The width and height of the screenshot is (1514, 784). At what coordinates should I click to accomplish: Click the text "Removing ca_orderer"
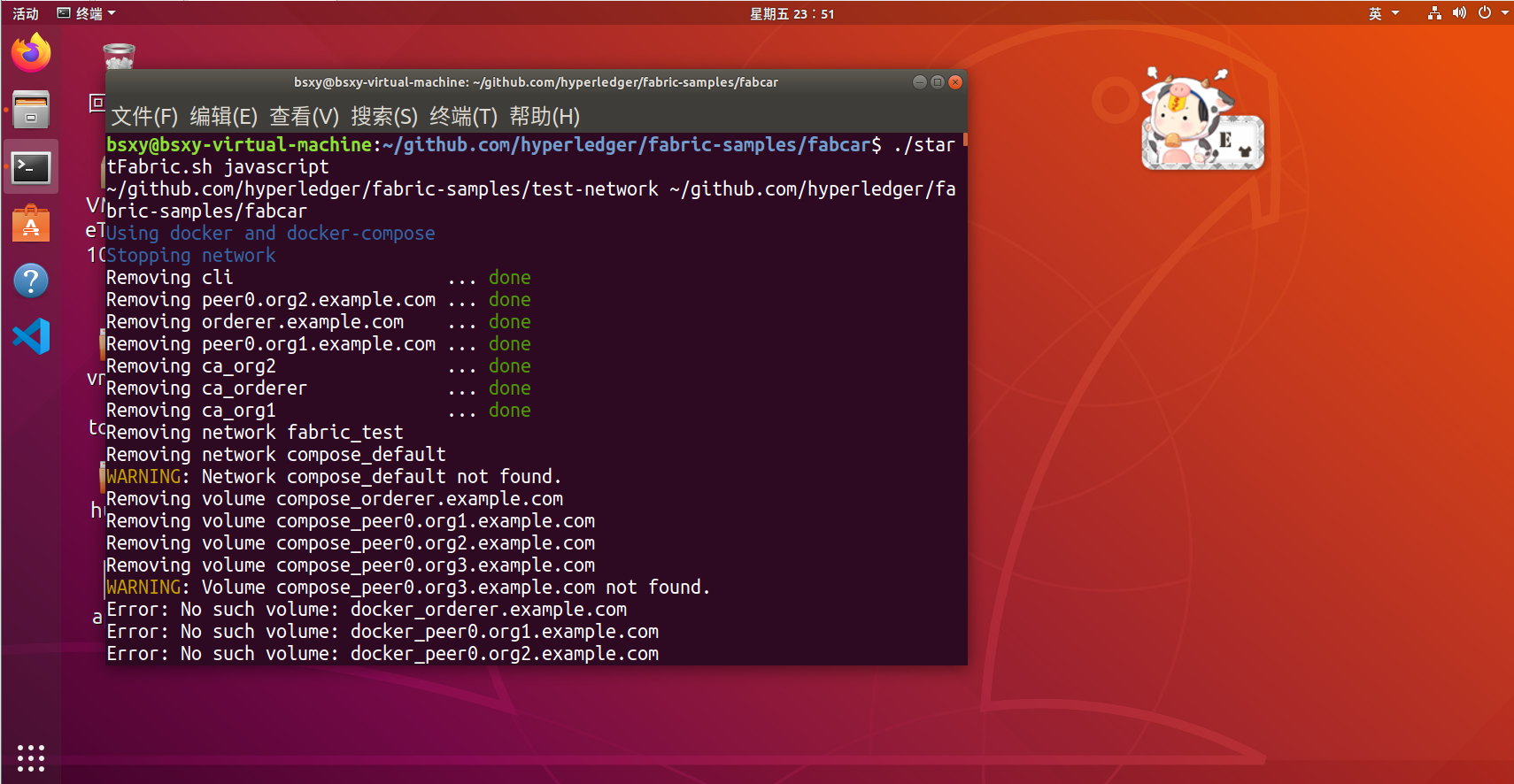click(x=207, y=388)
